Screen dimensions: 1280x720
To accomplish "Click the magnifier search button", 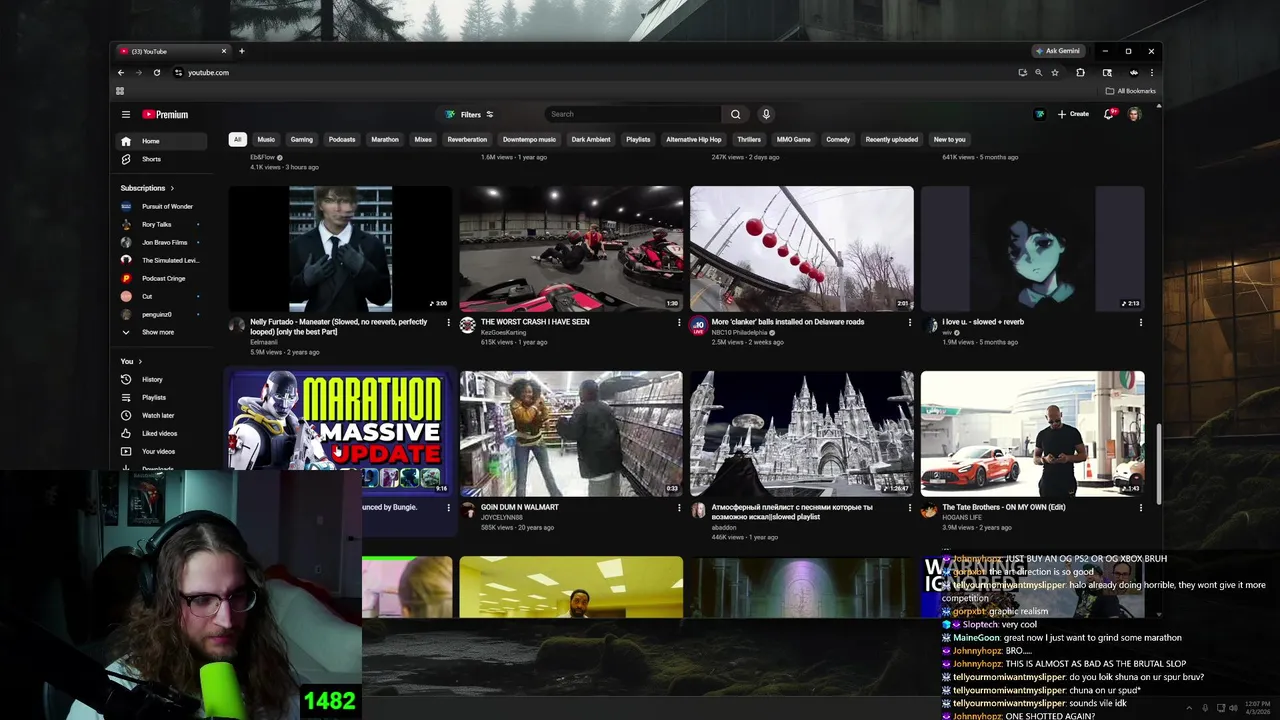I will [736, 114].
